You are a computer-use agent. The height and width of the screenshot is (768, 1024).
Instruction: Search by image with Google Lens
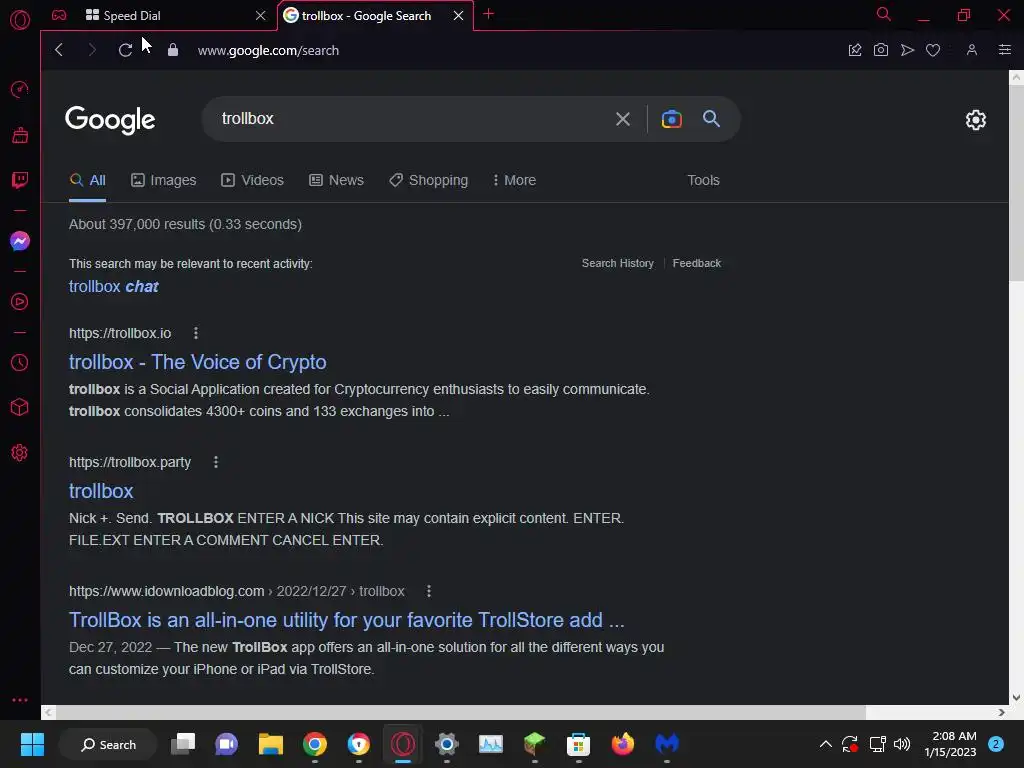[x=671, y=119]
